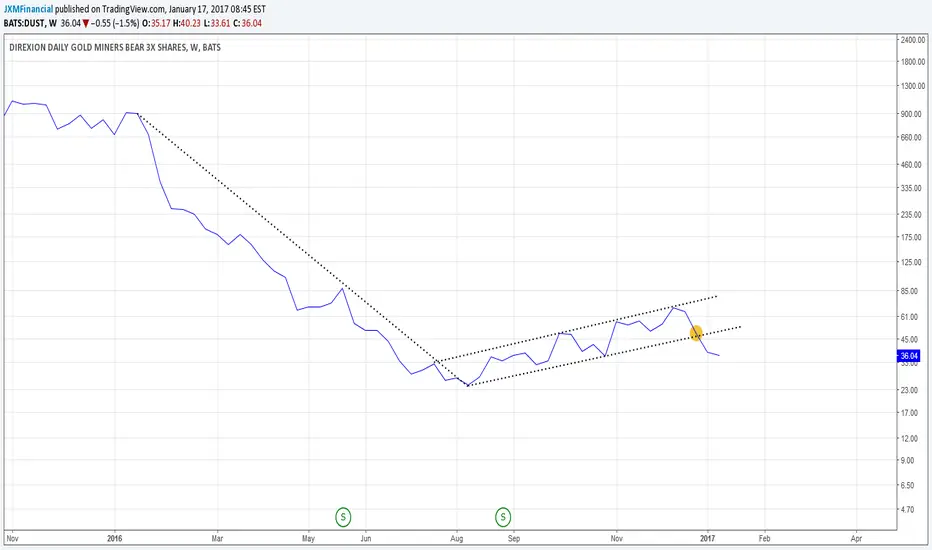The height and width of the screenshot is (550, 932).
Task: Click the 125.00 price axis label
Action: click(x=911, y=262)
